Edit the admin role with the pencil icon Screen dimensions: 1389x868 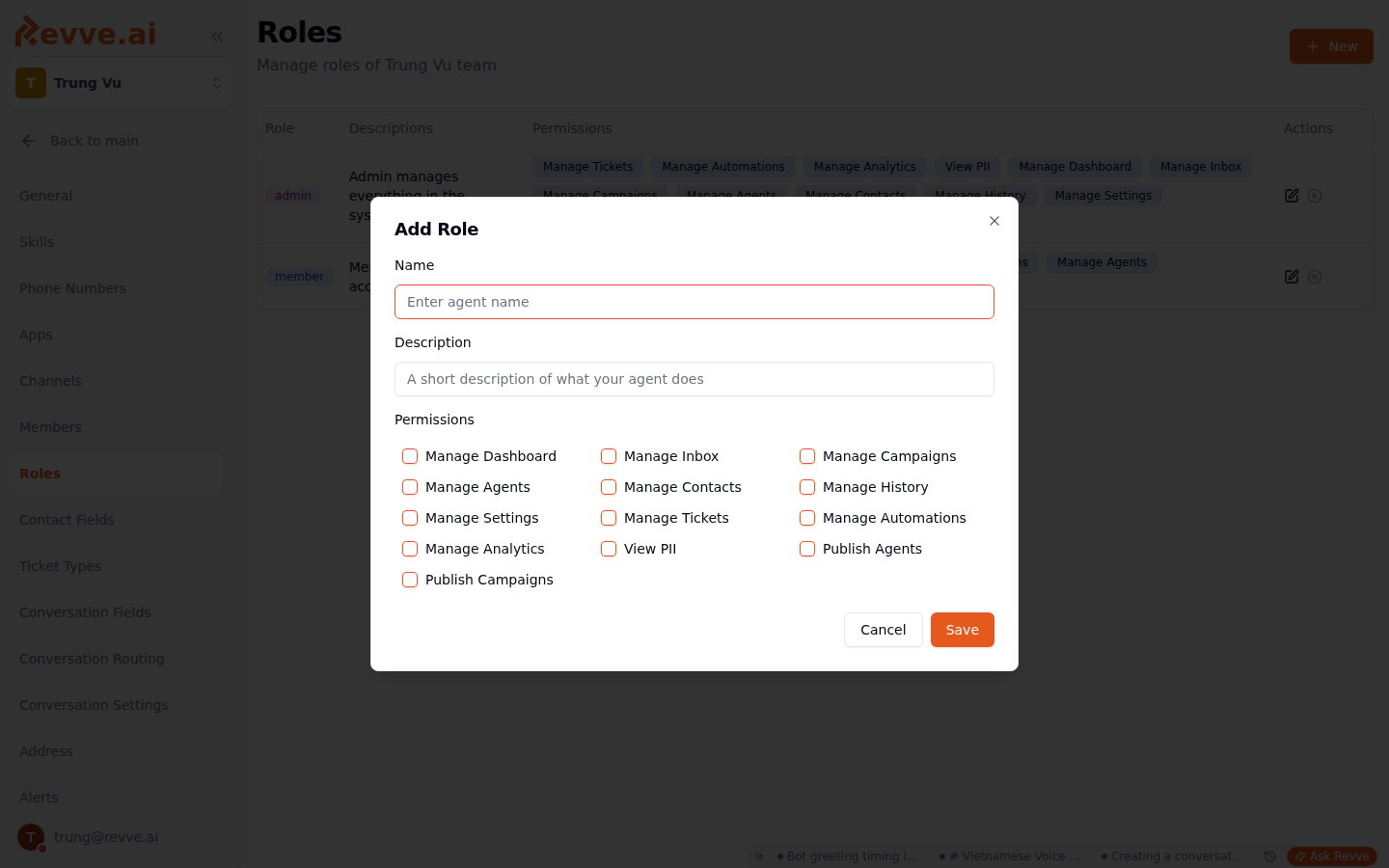pyautogui.click(x=1292, y=196)
